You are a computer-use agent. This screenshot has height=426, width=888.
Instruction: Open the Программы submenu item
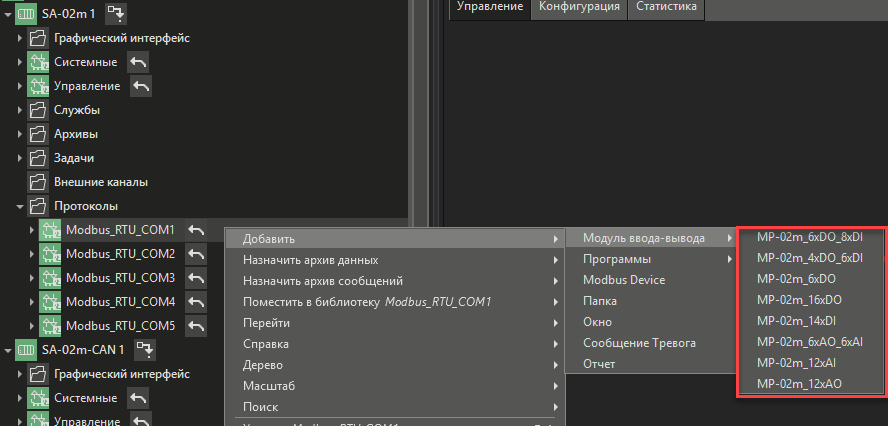(651, 259)
